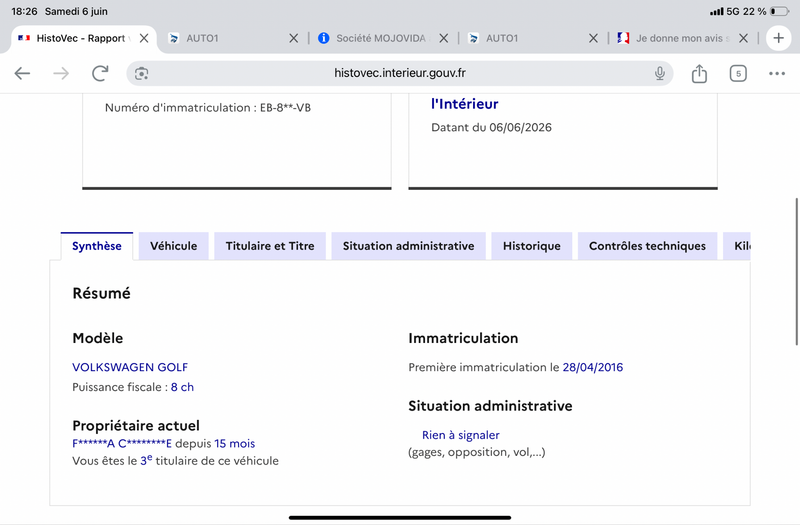Click the l'Intérieur heading link

(465, 104)
